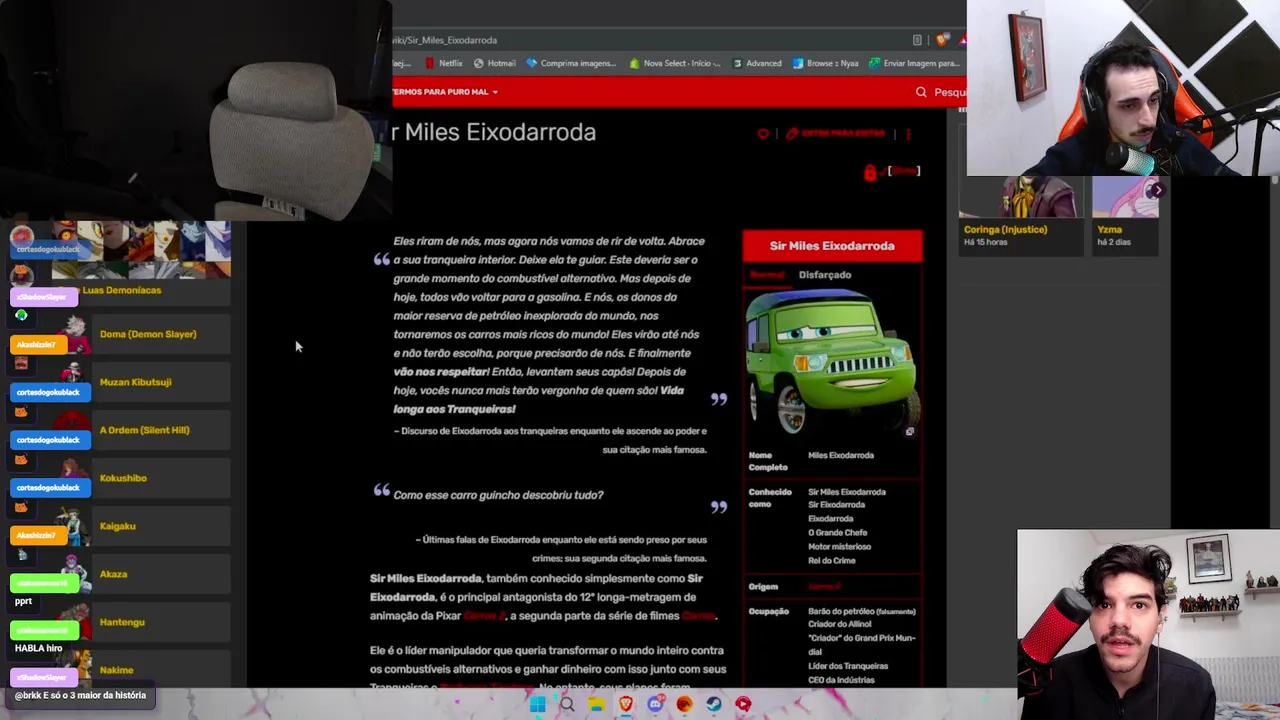Open the Advanced bookmark
This screenshot has height=720, width=1280.
tap(757, 63)
